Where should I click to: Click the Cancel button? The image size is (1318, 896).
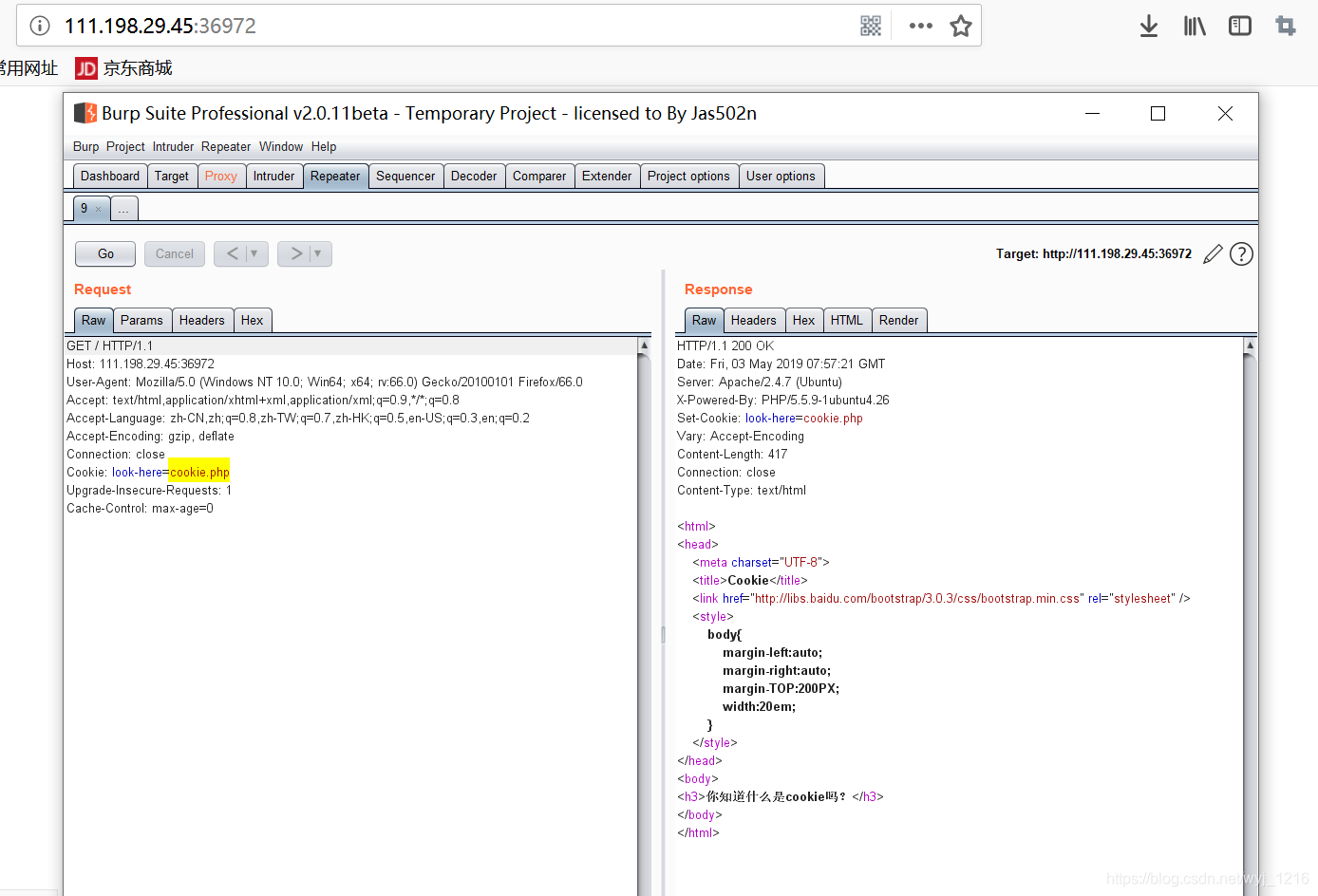(x=175, y=253)
